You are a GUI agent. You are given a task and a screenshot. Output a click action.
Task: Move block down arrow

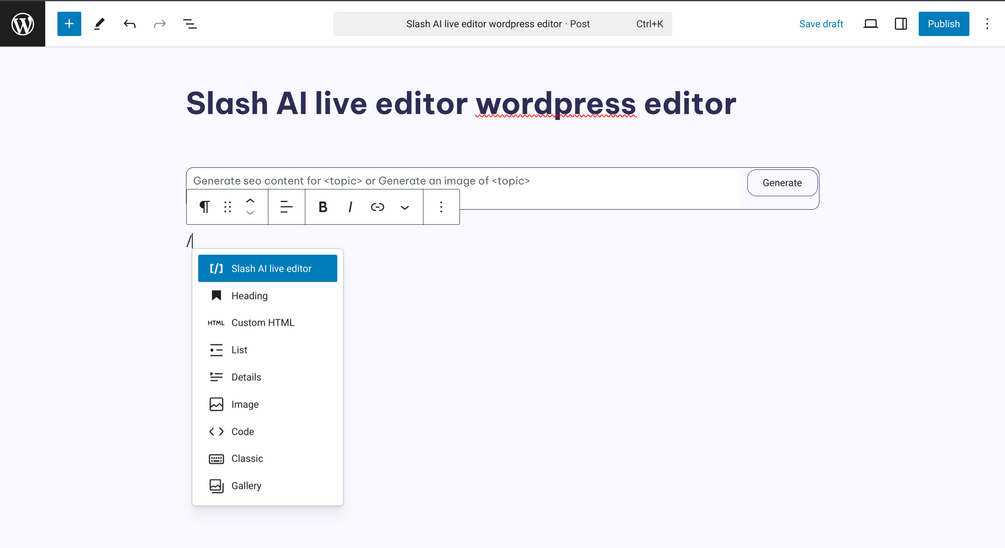(x=250, y=213)
